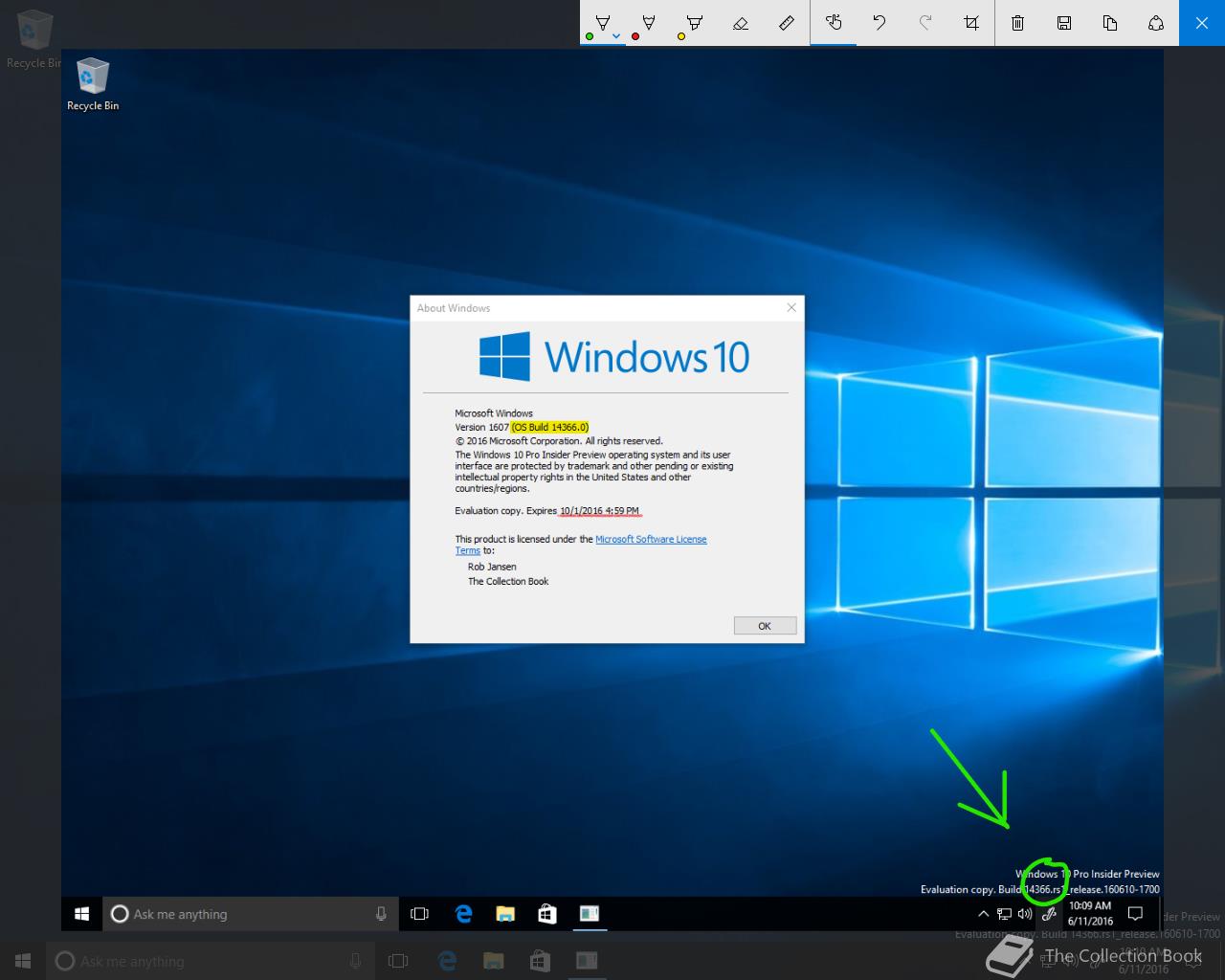Image resolution: width=1225 pixels, height=980 pixels.
Task: Launch the dimmed Edge icon on bottom taskbar
Action: 447,961
